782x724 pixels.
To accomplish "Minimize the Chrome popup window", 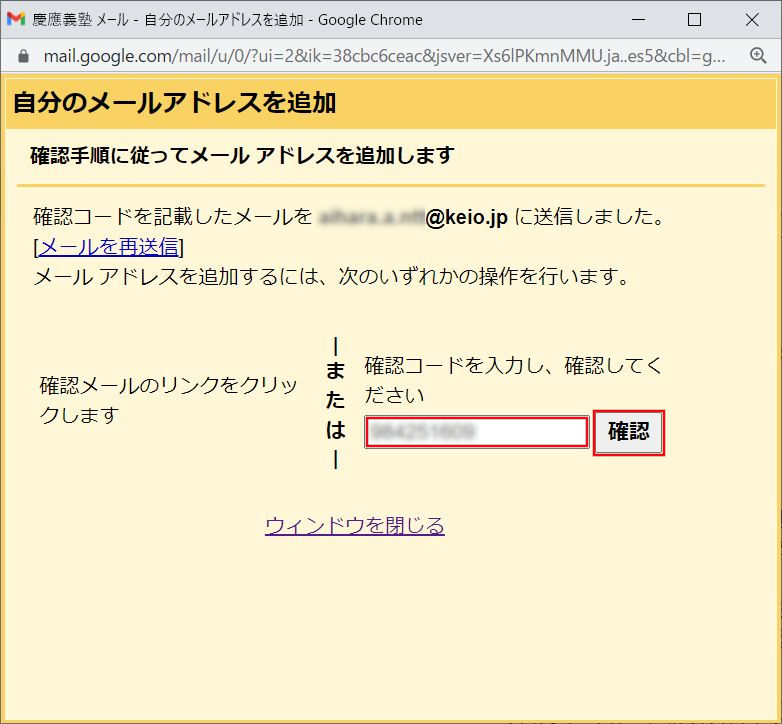I will [x=640, y=20].
